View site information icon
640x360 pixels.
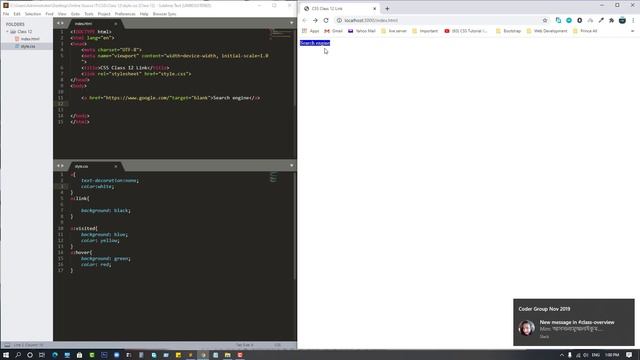pyautogui.click(x=339, y=20)
